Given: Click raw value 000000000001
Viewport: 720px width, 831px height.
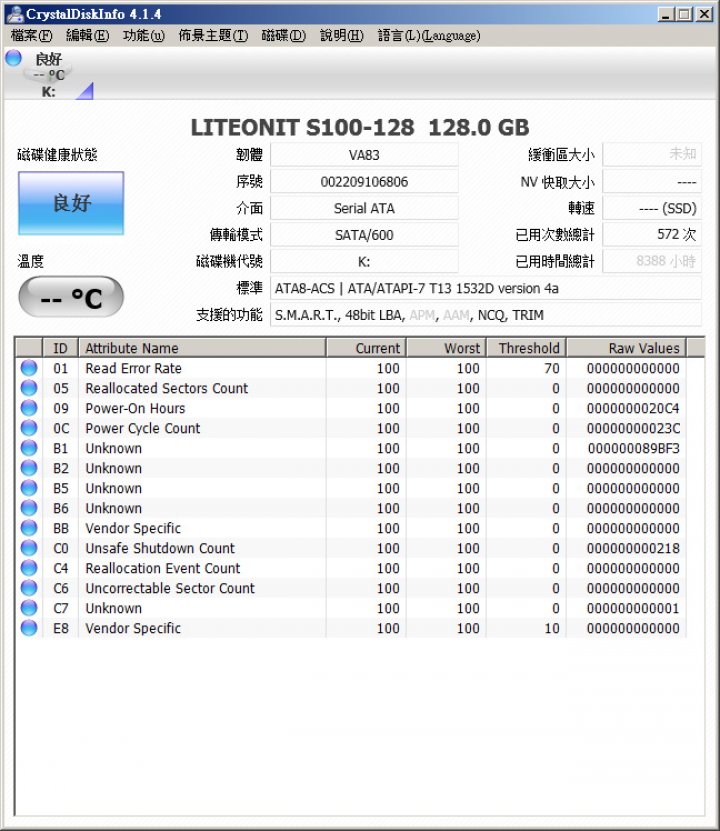Looking at the screenshot, I should [x=633, y=608].
